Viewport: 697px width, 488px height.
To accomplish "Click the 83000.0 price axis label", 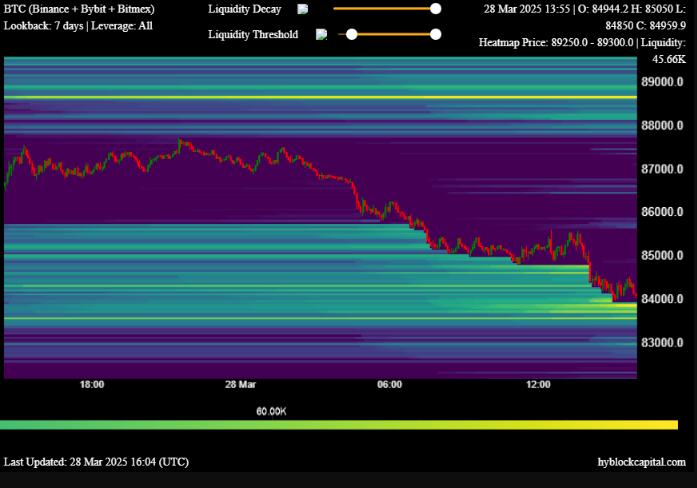I will coord(663,342).
